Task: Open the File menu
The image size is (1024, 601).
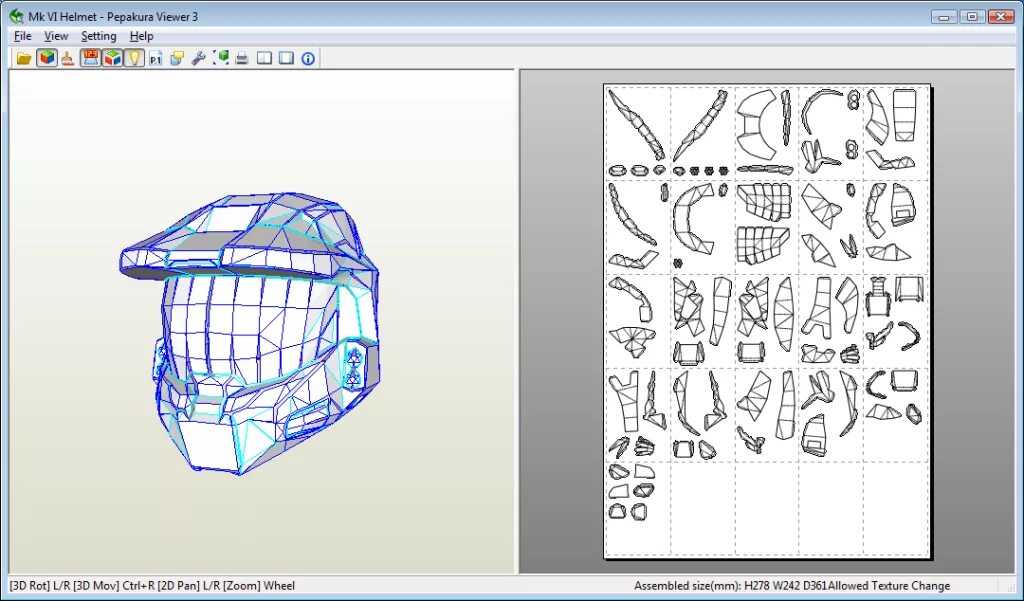Action: click(22, 35)
